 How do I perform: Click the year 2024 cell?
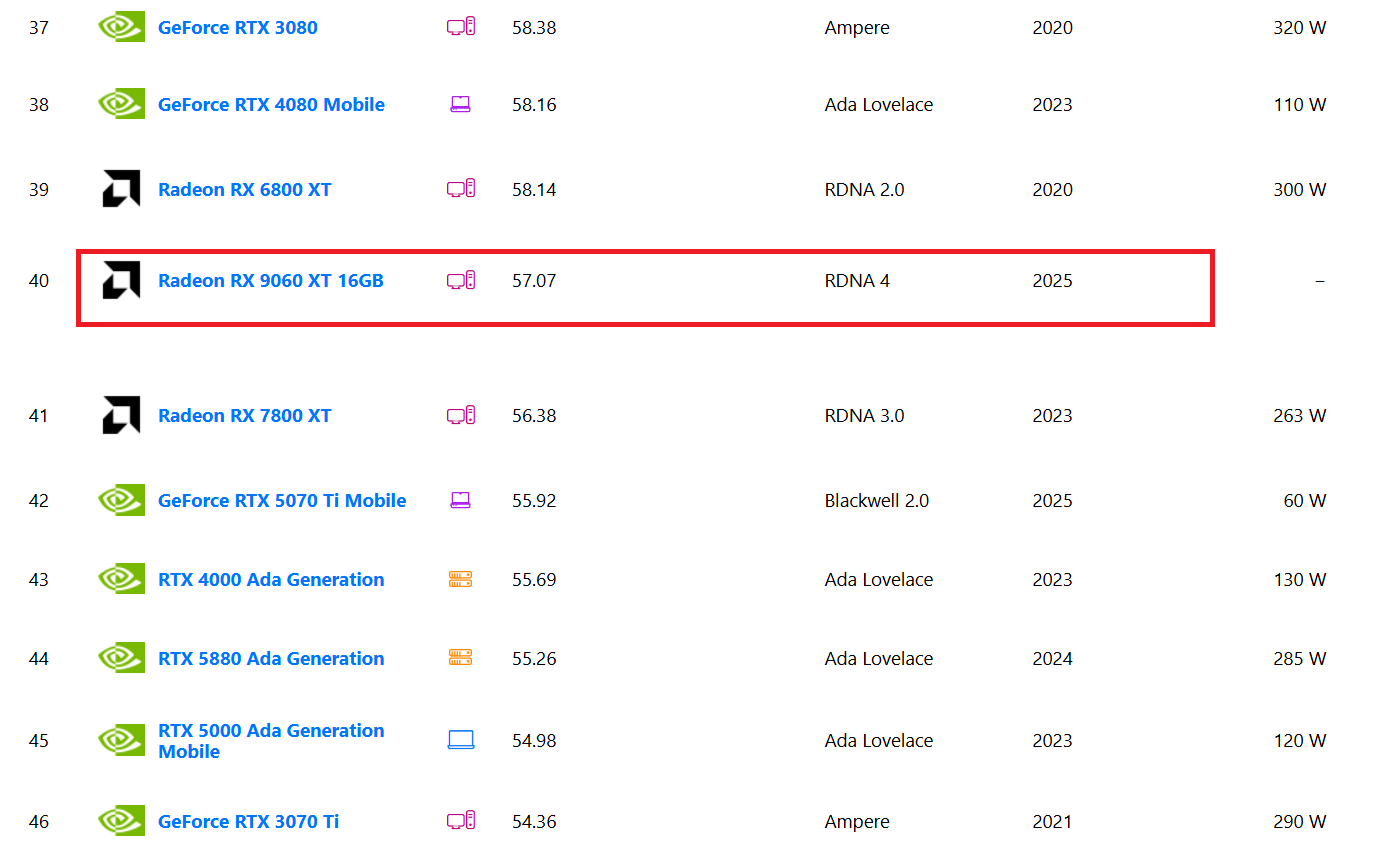click(1052, 659)
